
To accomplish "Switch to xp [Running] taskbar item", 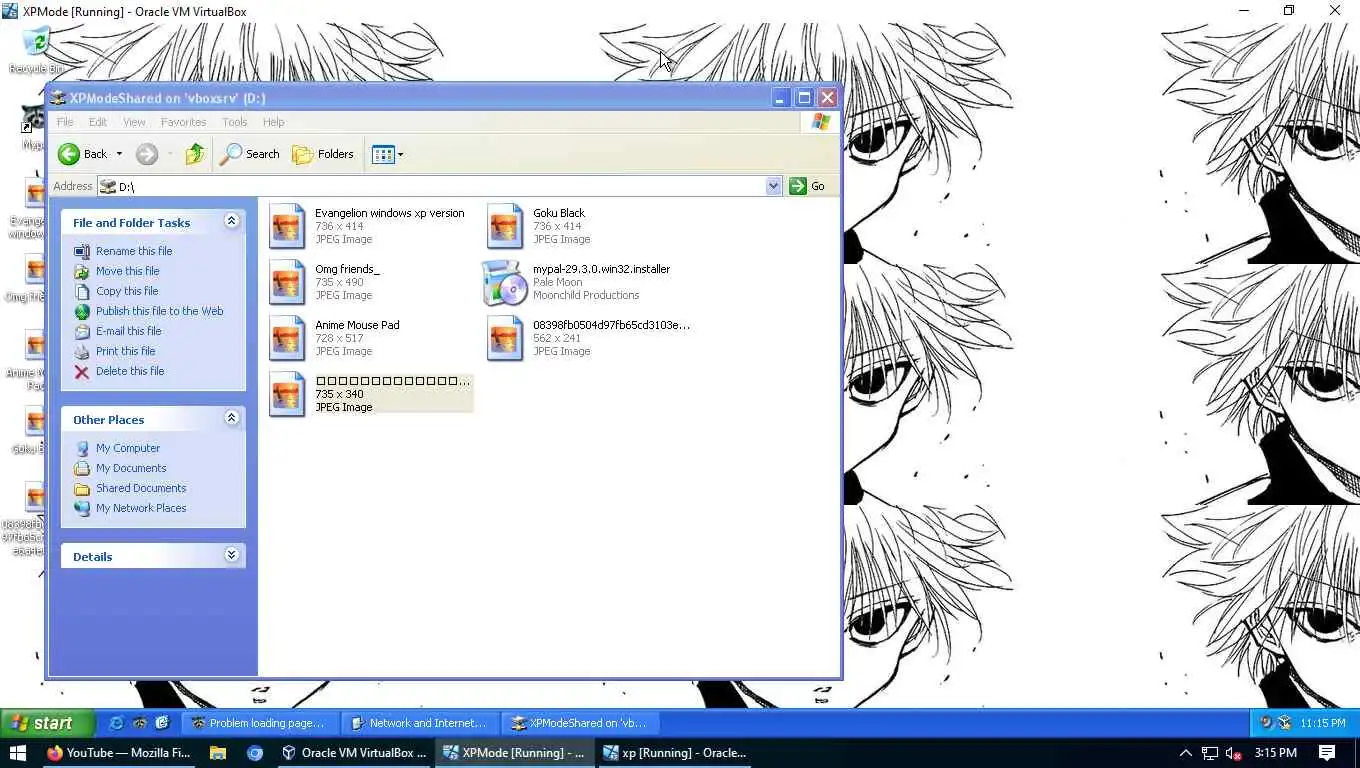I will pos(675,753).
